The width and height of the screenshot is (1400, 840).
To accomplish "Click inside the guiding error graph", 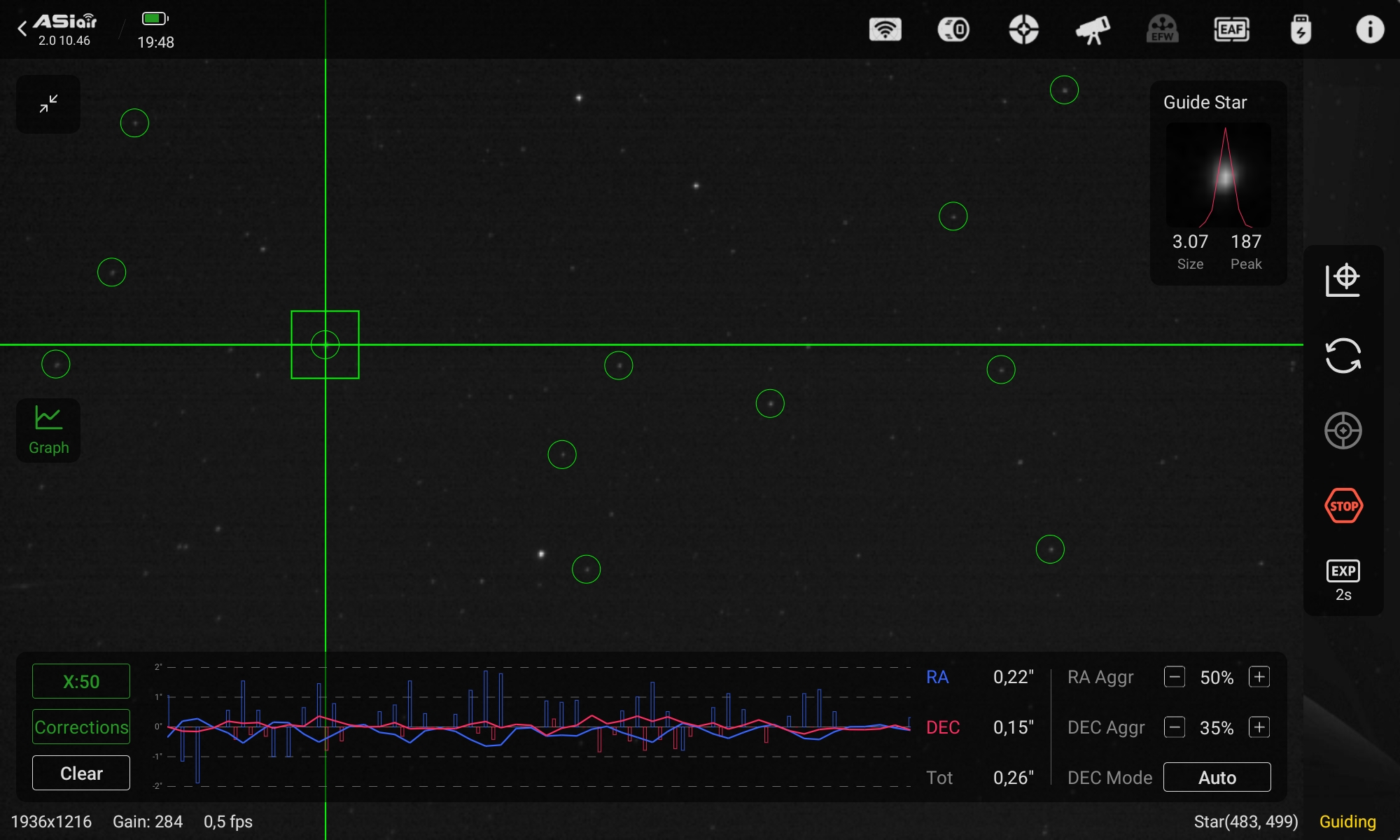I will (539, 727).
